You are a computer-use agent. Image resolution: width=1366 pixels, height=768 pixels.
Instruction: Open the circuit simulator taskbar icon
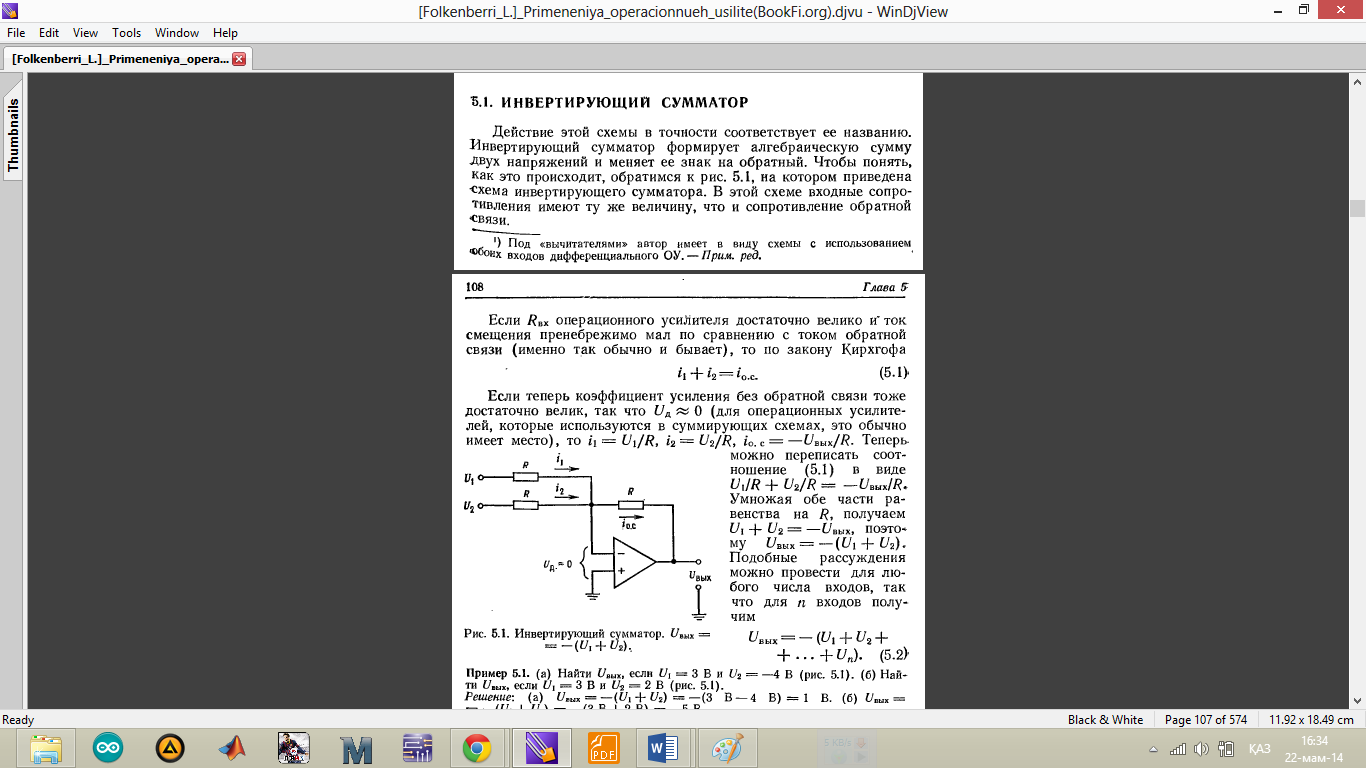tap(416, 748)
